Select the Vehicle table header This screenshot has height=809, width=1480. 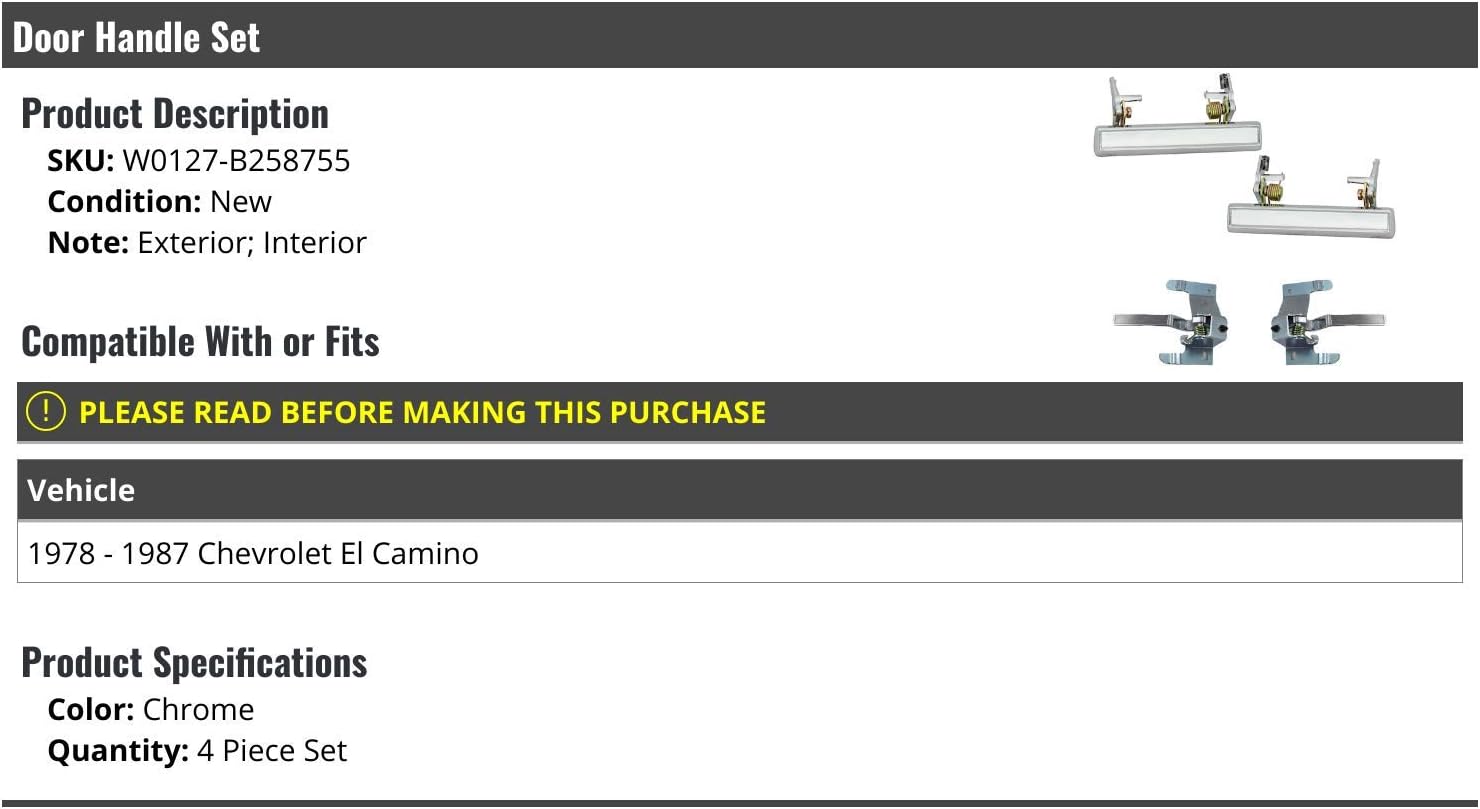click(x=740, y=490)
